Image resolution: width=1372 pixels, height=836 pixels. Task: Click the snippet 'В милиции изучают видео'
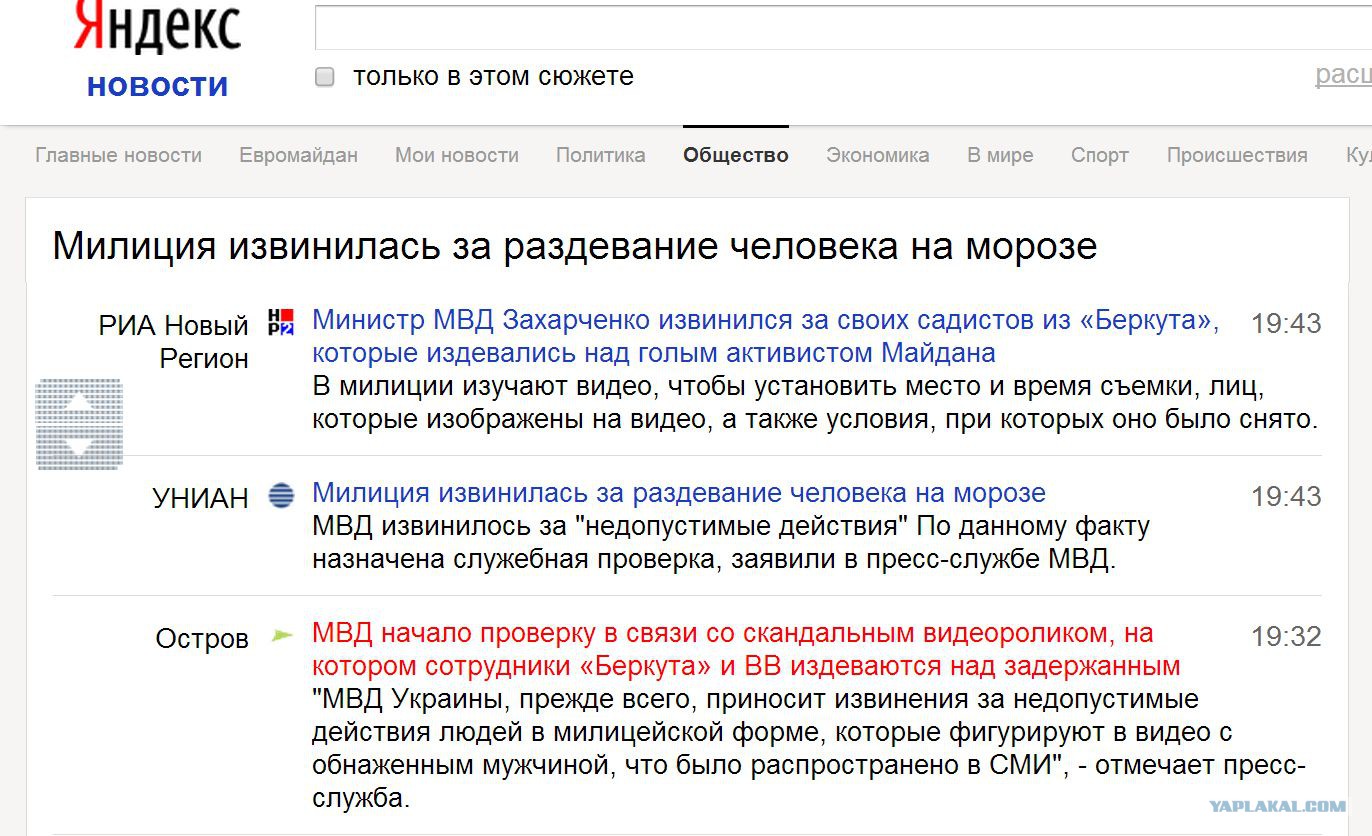coord(815,402)
